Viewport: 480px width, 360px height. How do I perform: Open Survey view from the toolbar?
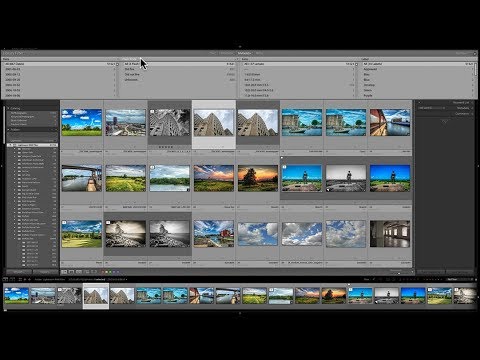pos(86,272)
